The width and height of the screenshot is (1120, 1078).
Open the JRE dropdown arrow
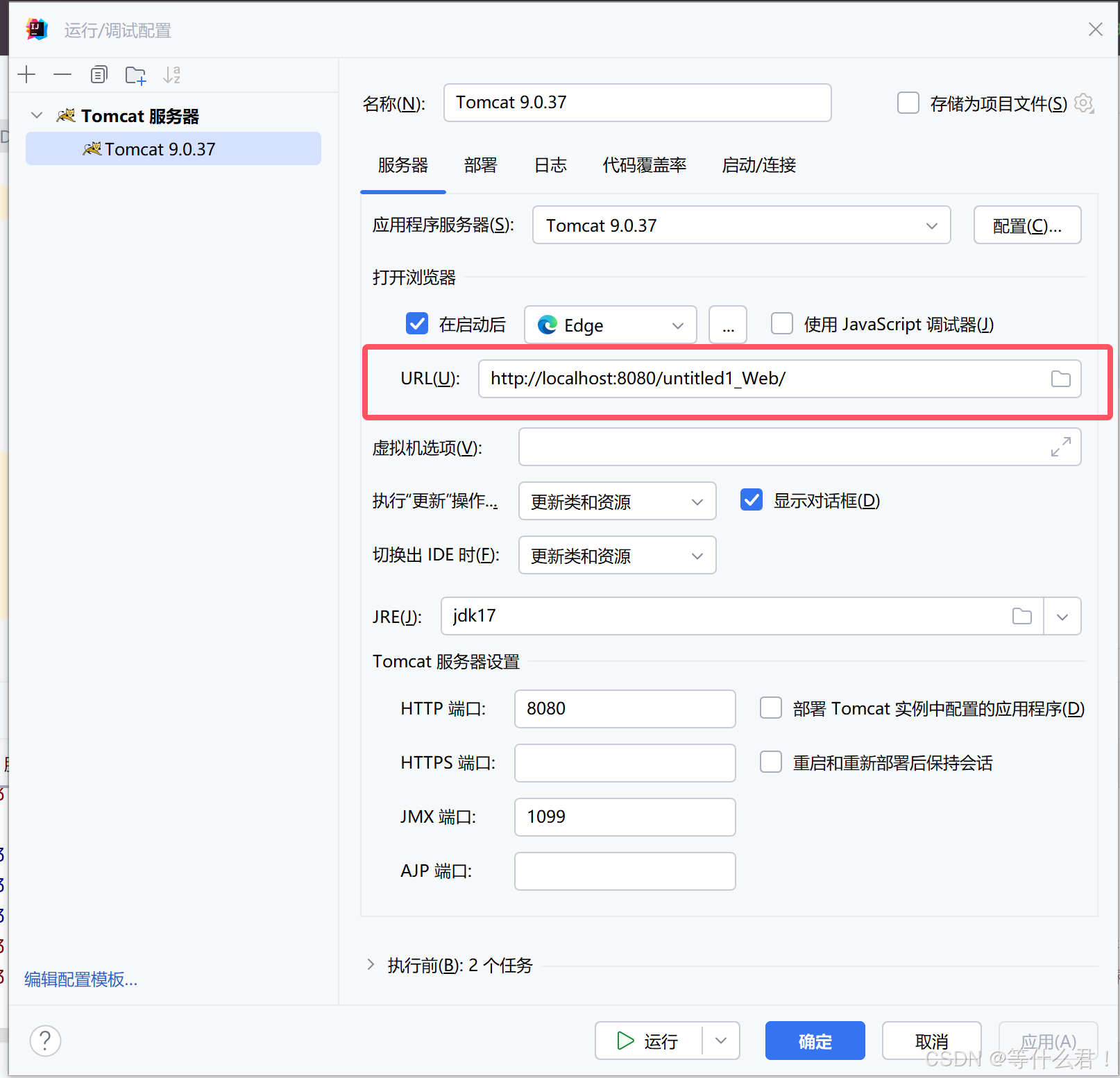1062,616
